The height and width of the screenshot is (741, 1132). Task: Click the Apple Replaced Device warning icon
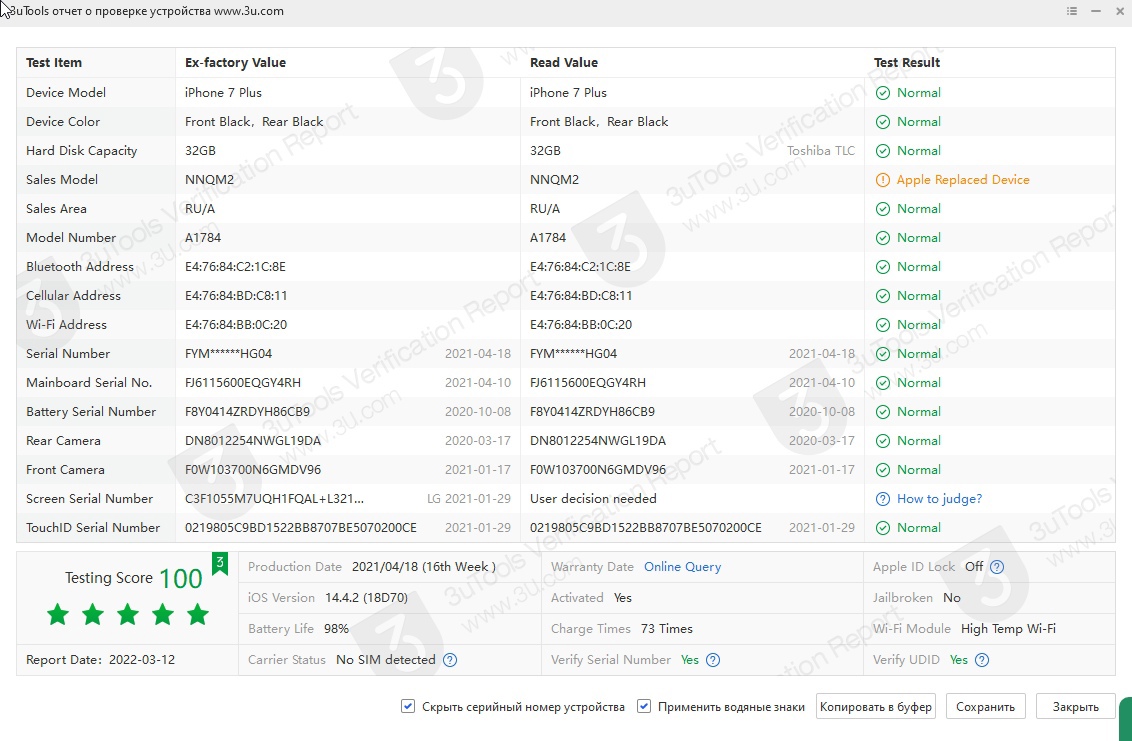pyautogui.click(x=882, y=180)
